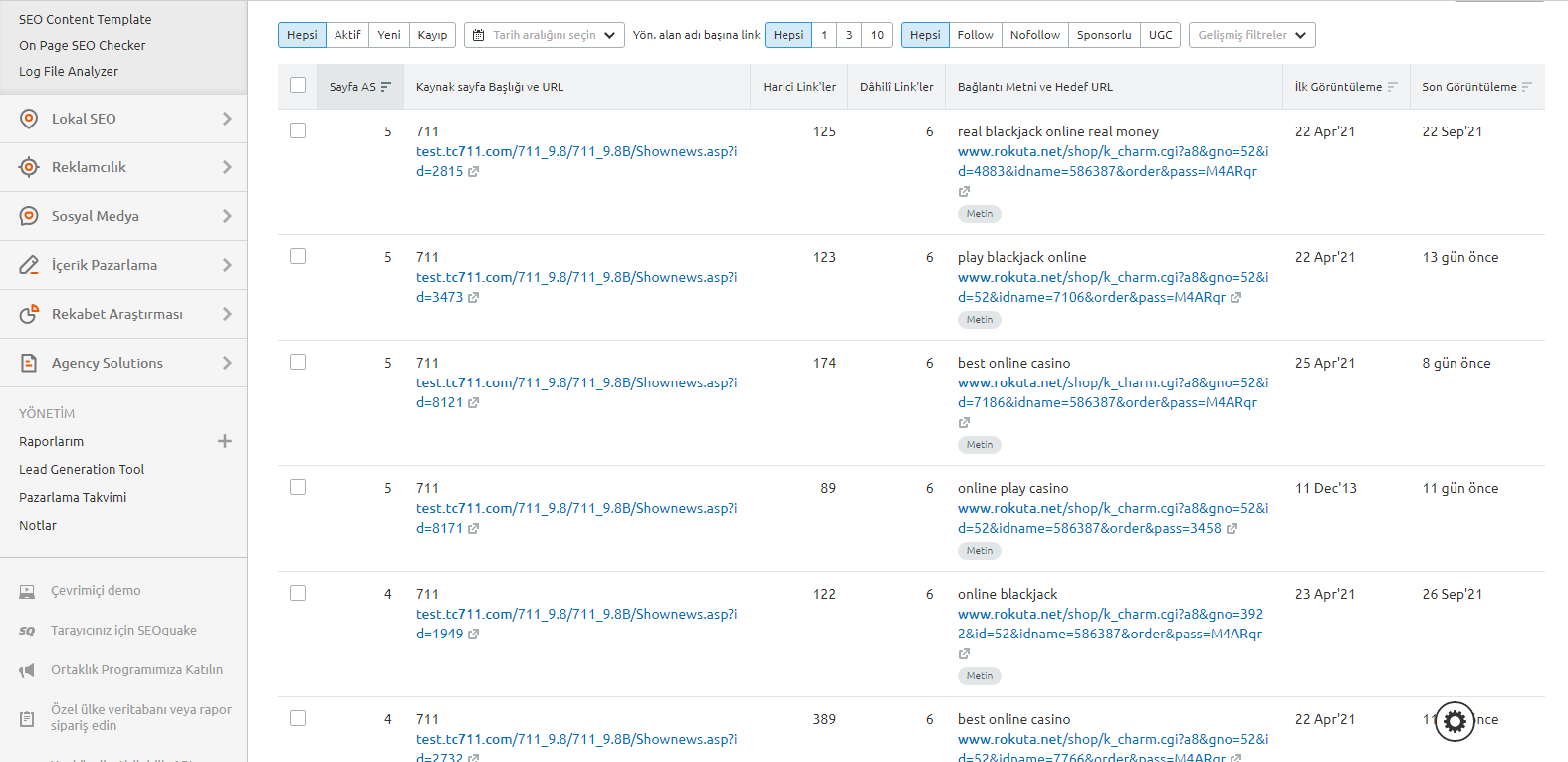This screenshot has width=1568, height=762.
Task: Expand the Lokal SEO menu chevron
Action: tap(227, 119)
